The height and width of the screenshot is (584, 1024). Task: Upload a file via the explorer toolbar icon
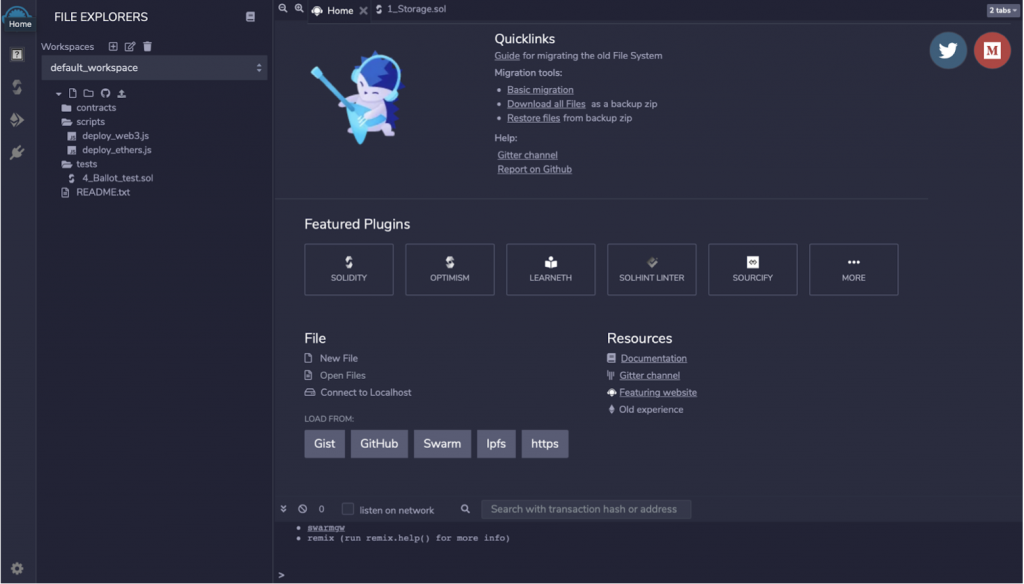[121, 93]
